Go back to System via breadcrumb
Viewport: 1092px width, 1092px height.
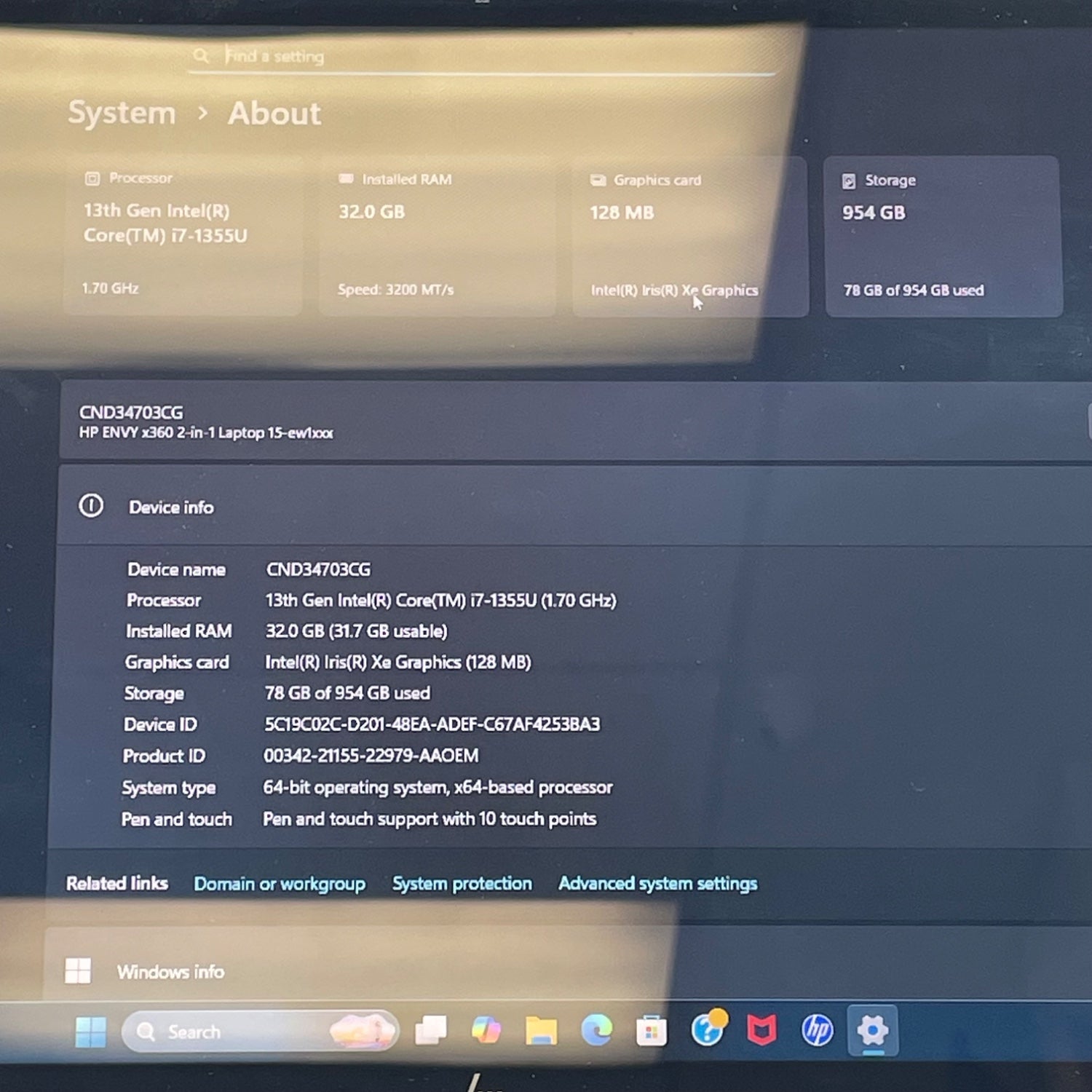[122, 113]
